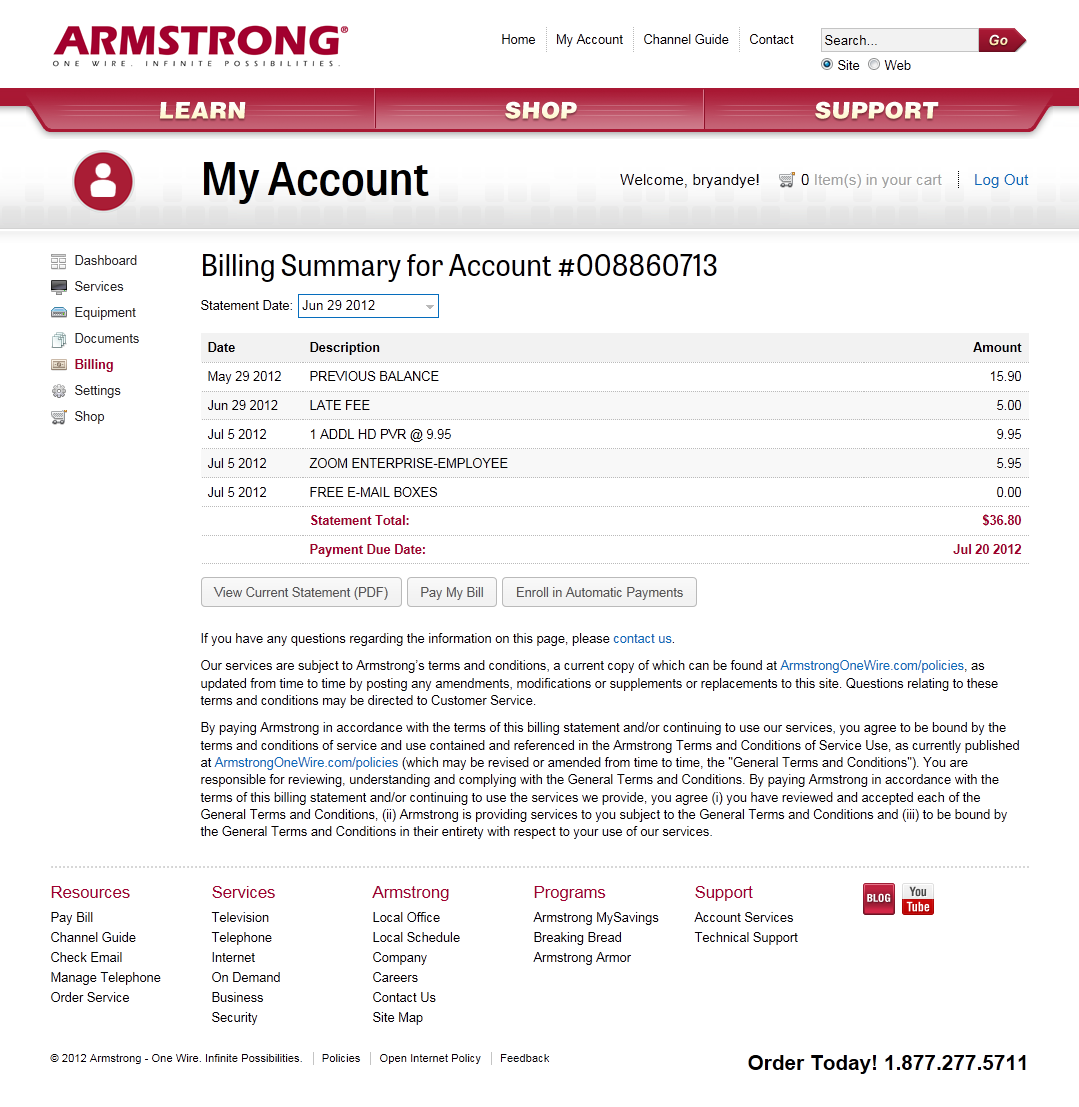
Task: Click the Equipment icon in sidebar
Action: pos(59,313)
